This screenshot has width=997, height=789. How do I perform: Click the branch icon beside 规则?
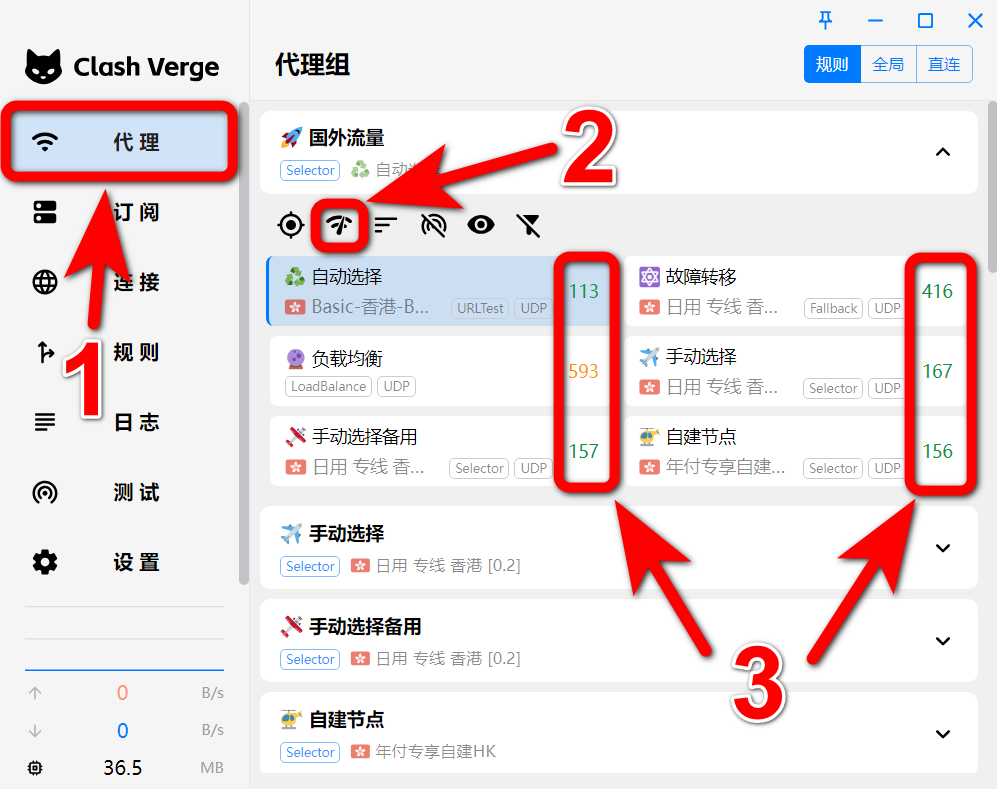(45, 352)
